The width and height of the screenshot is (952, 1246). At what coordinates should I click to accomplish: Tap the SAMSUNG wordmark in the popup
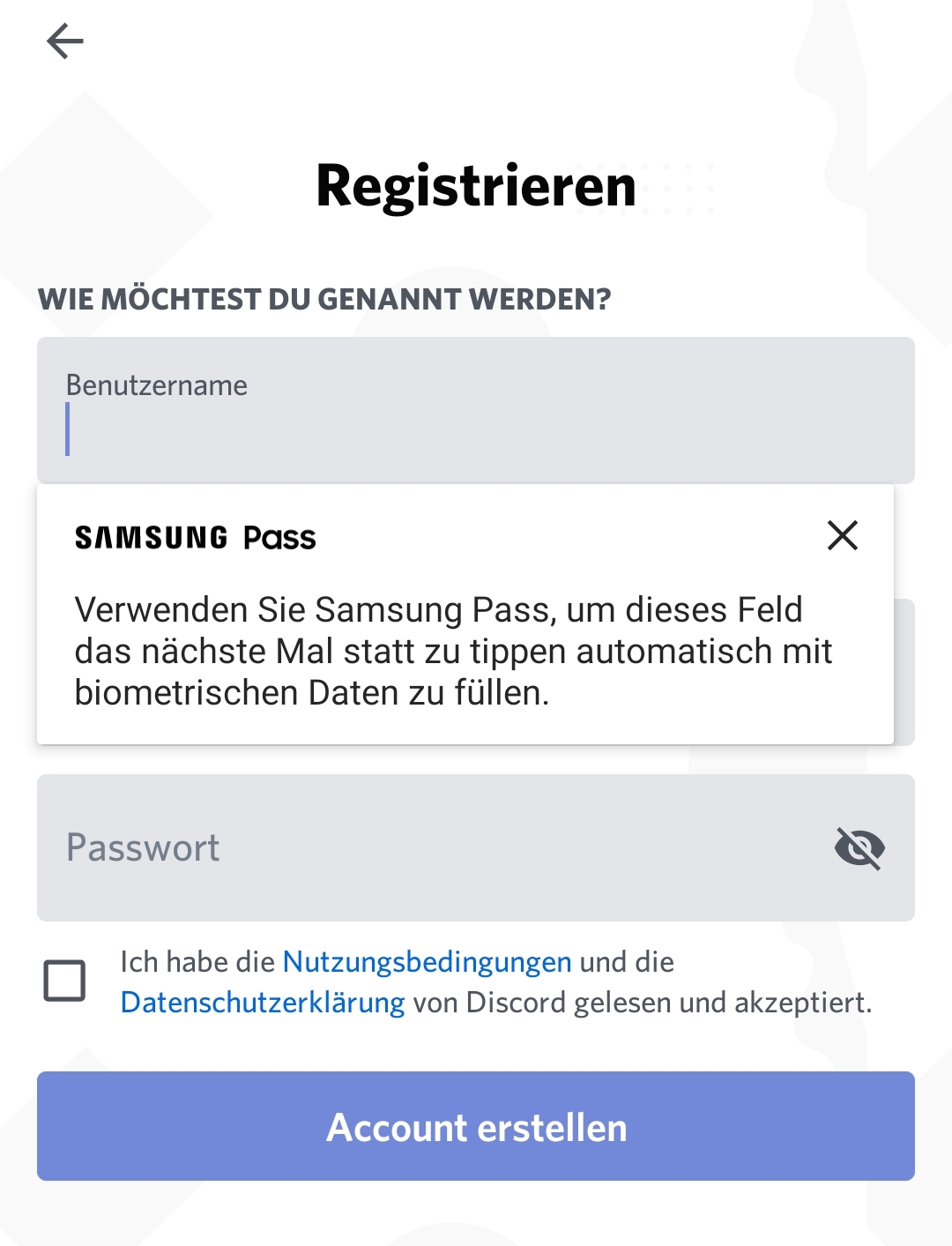tap(151, 538)
